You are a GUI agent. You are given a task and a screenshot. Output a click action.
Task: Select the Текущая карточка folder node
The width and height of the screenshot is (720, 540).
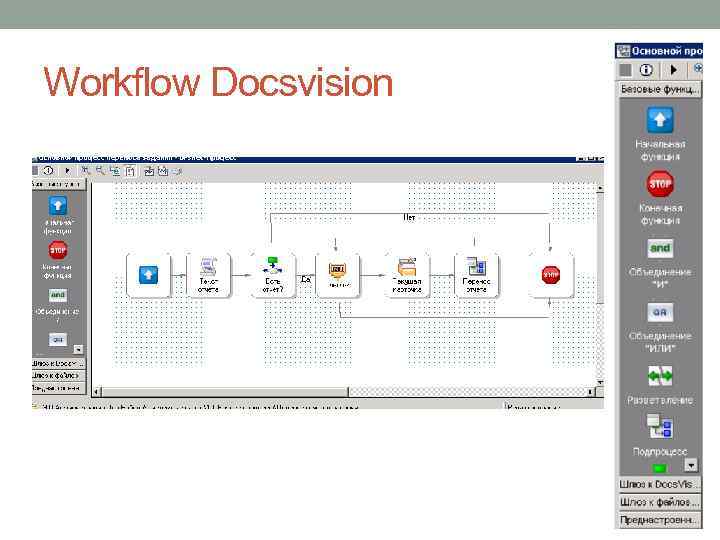(407, 275)
